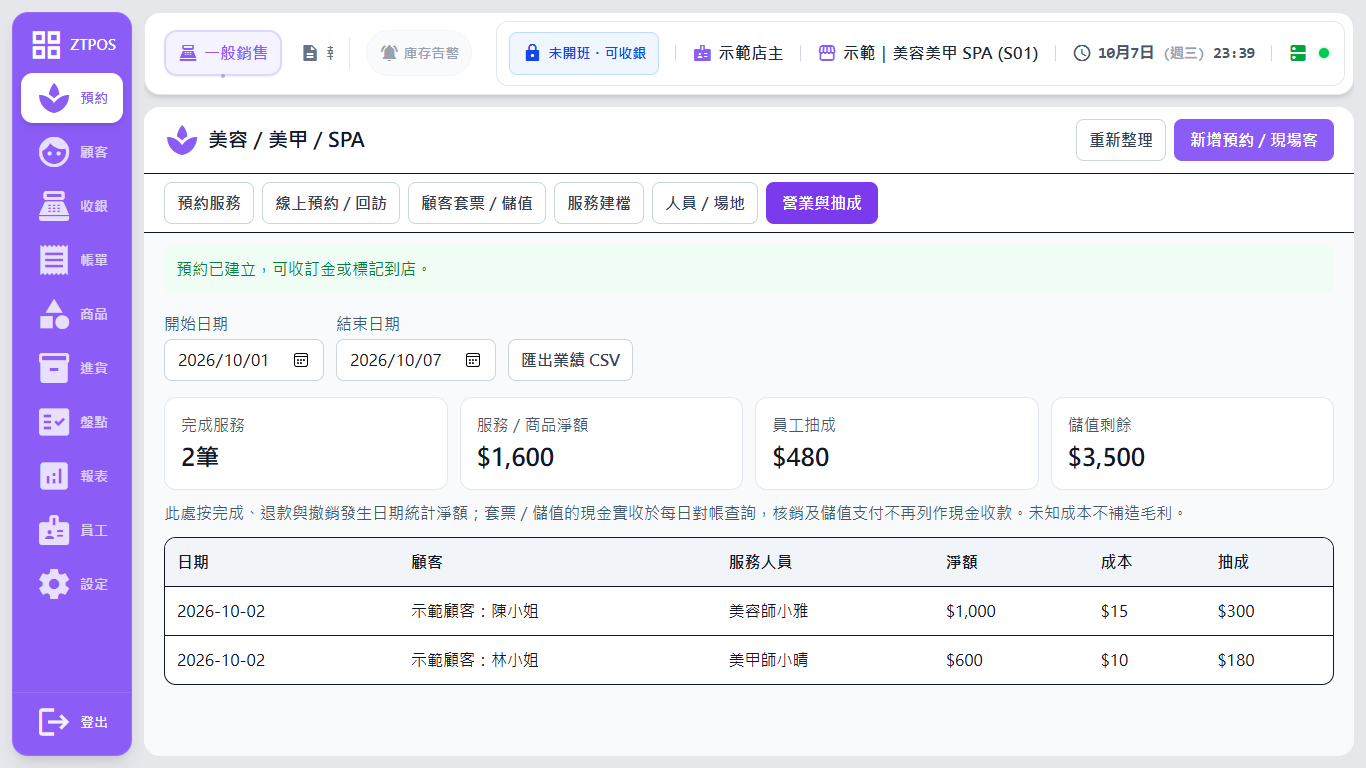Click the green server status icon
Image resolution: width=1366 pixels, height=768 pixels.
point(1298,53)
